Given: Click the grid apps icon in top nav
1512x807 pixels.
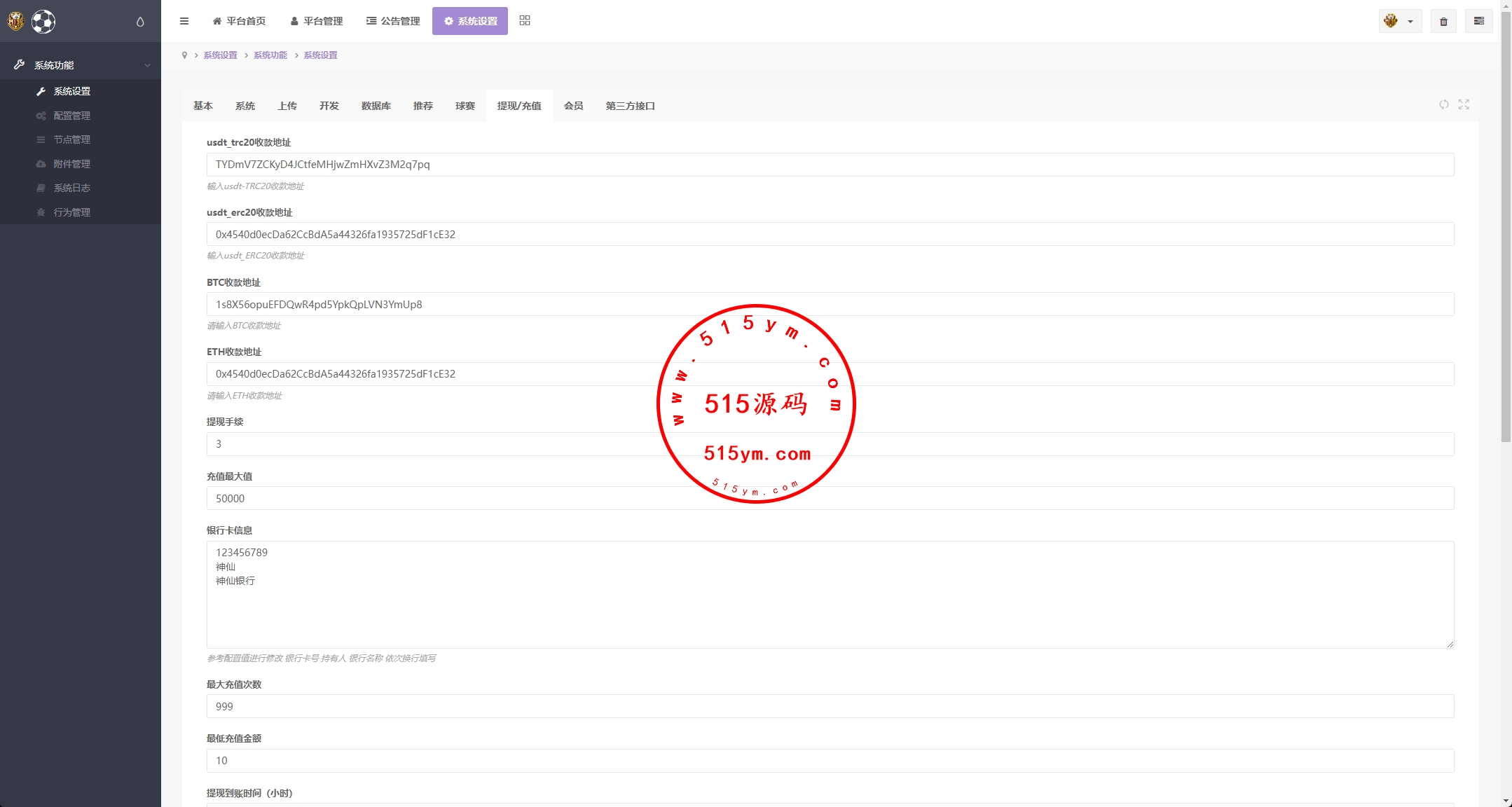Looking at the screenshot, I should (x=525, y=21).
